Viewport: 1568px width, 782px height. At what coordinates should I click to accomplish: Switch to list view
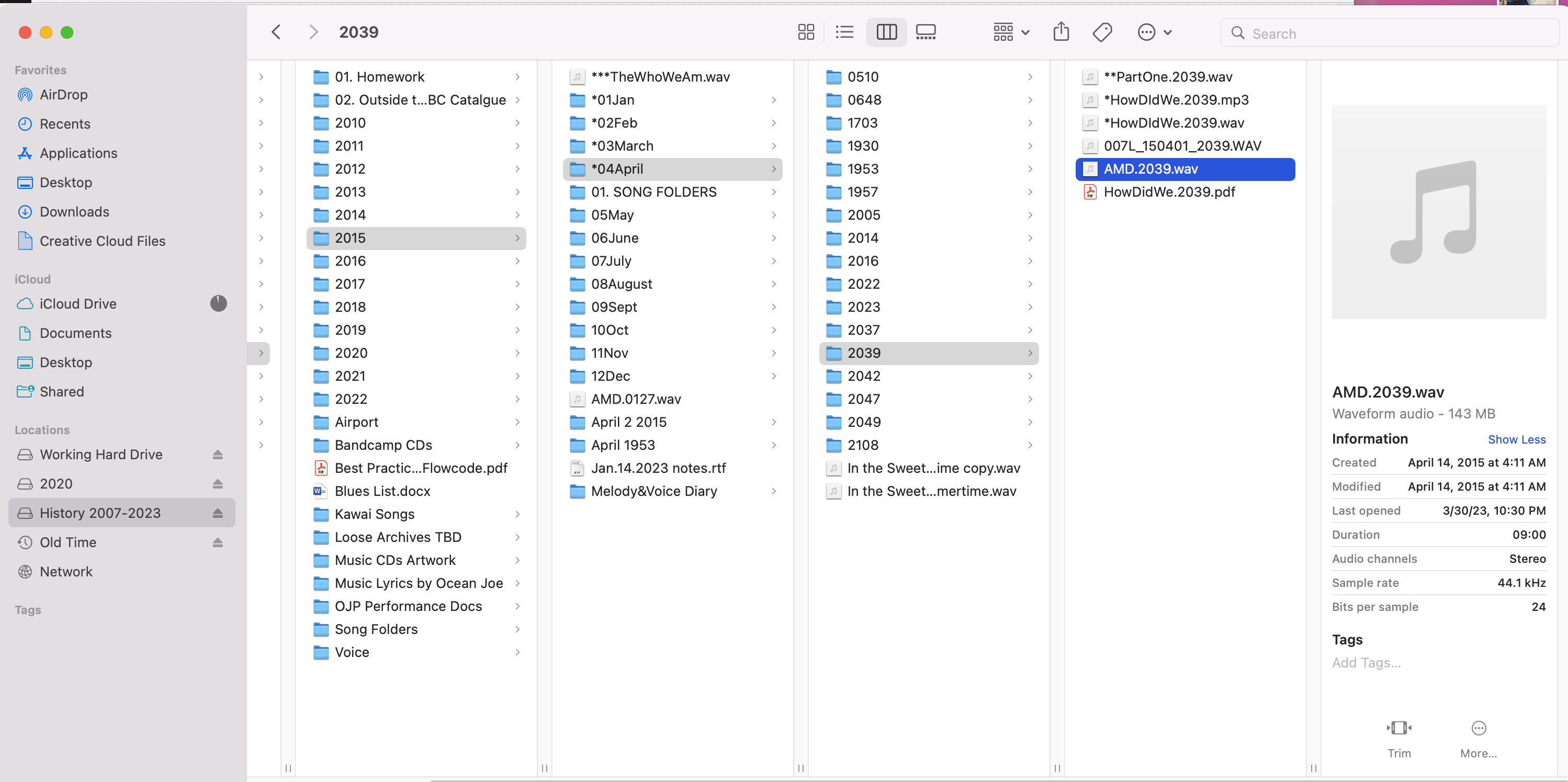(844, 32)
